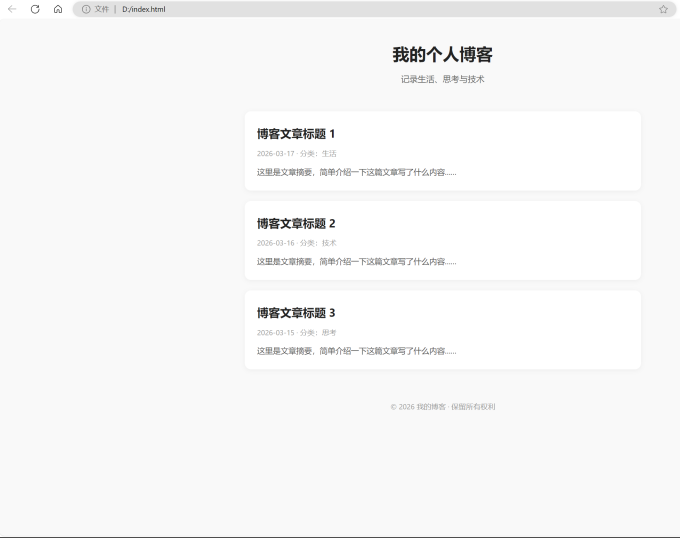
Task: Click the D:/index.html address field
Action: point(144,9)
